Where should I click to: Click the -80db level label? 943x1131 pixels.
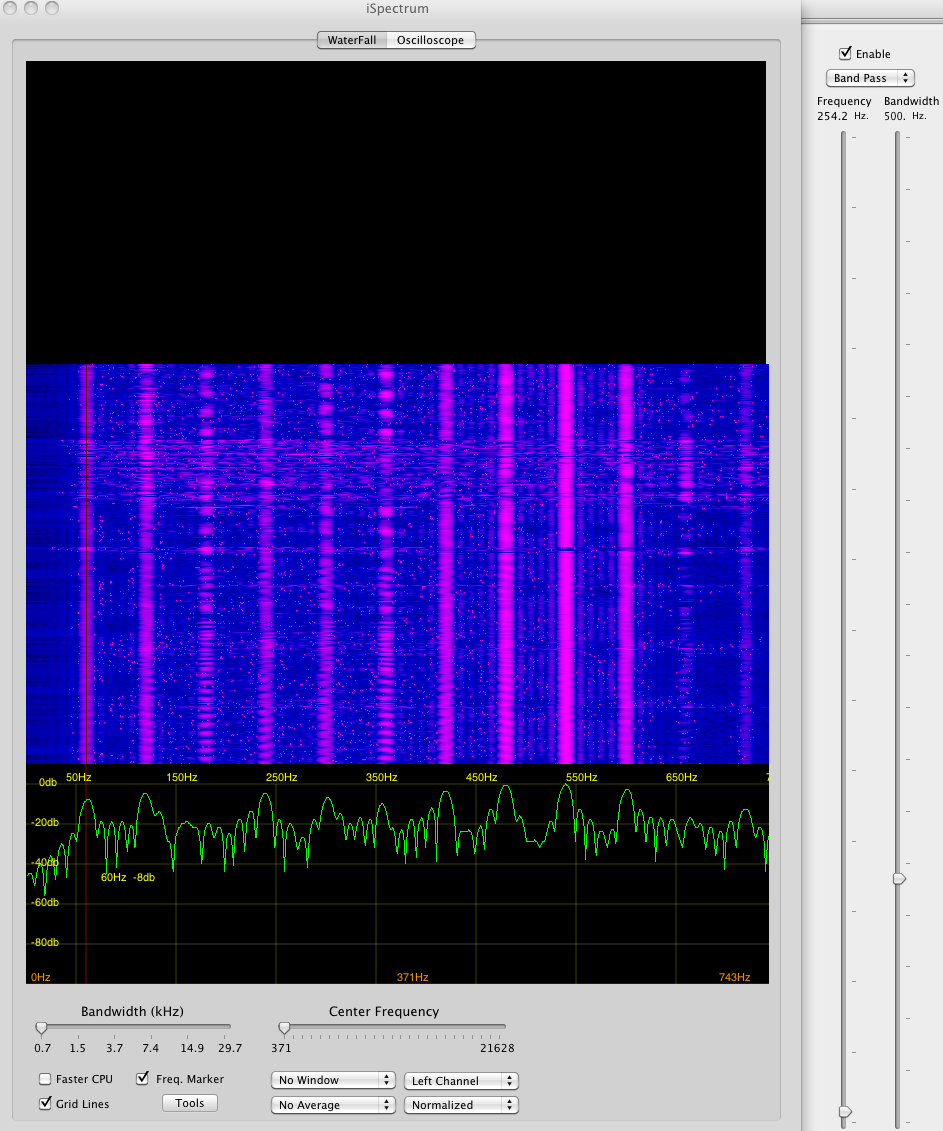click(45, 942)
